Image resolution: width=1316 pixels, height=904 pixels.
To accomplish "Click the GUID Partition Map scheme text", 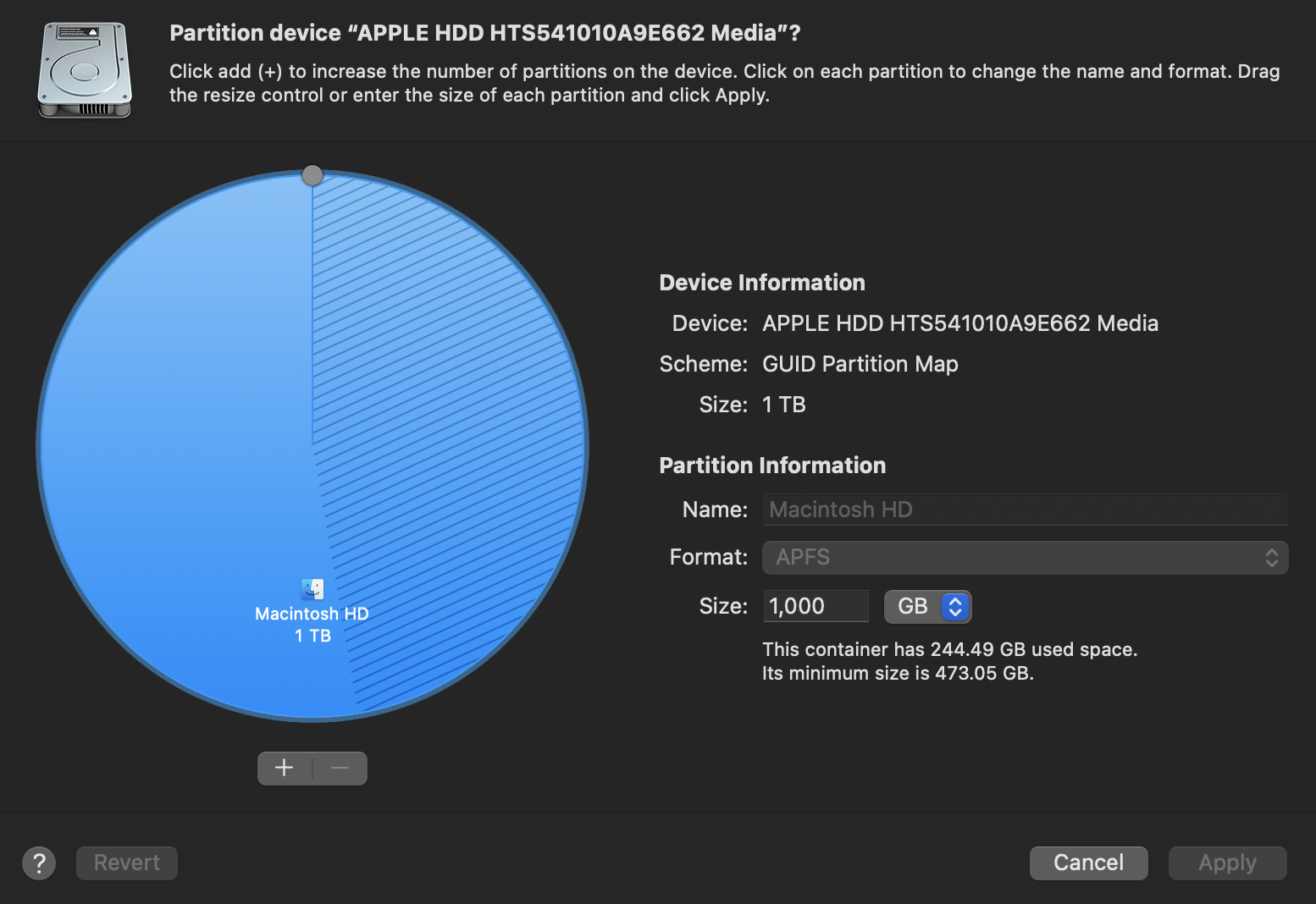I will (x=860, y=364).
